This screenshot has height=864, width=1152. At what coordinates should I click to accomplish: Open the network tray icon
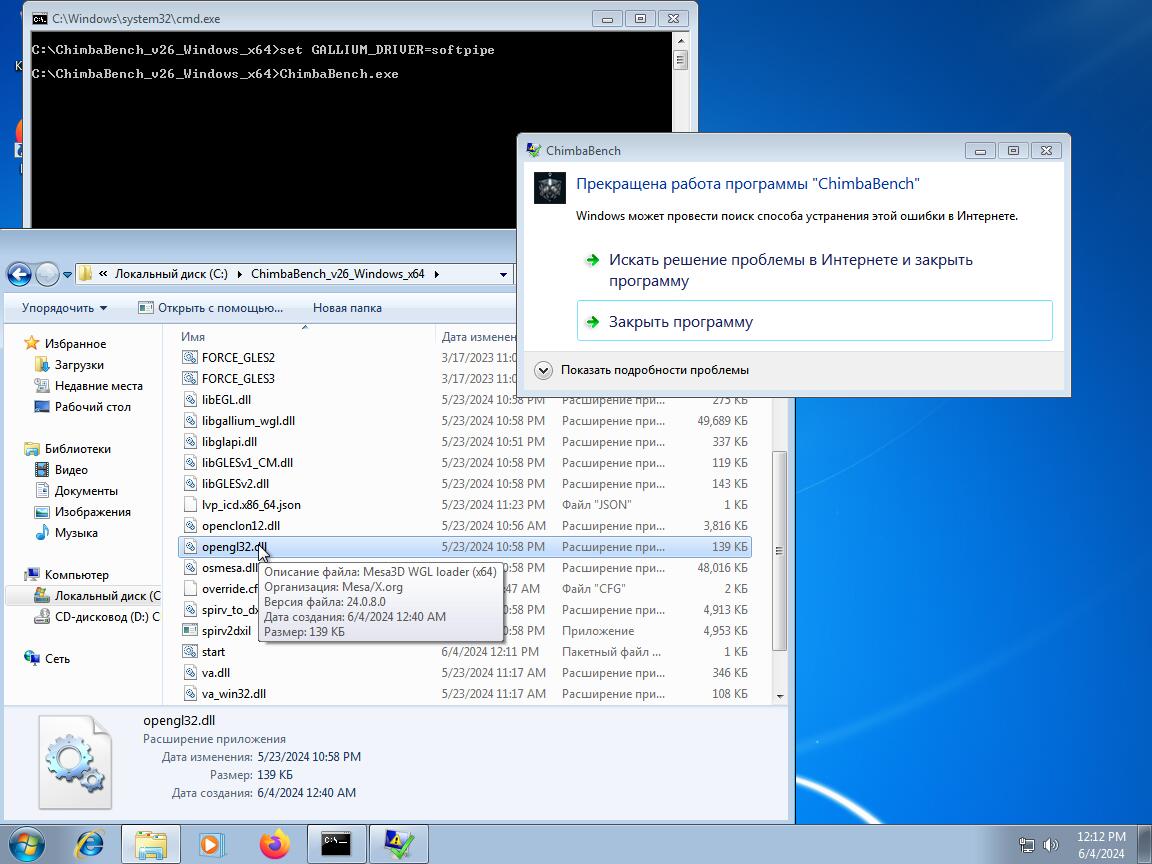tap(1027, 845)
